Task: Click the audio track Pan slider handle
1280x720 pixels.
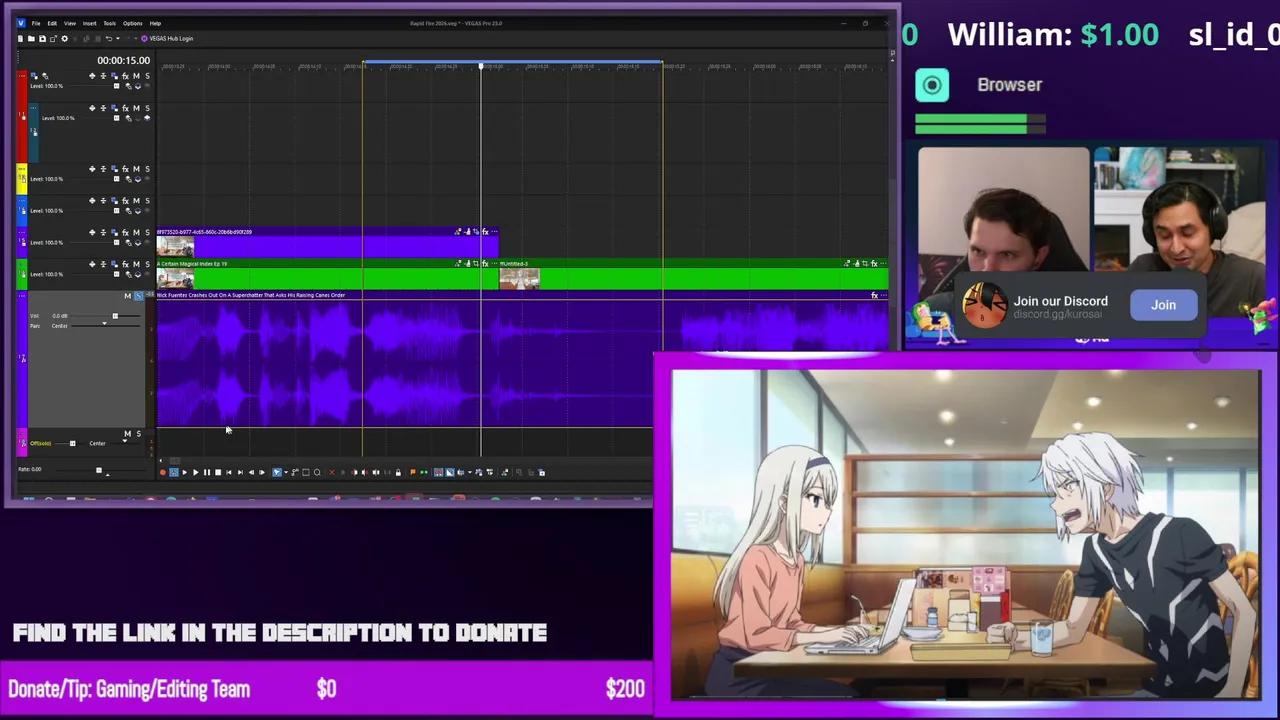Action: (104, 325)
